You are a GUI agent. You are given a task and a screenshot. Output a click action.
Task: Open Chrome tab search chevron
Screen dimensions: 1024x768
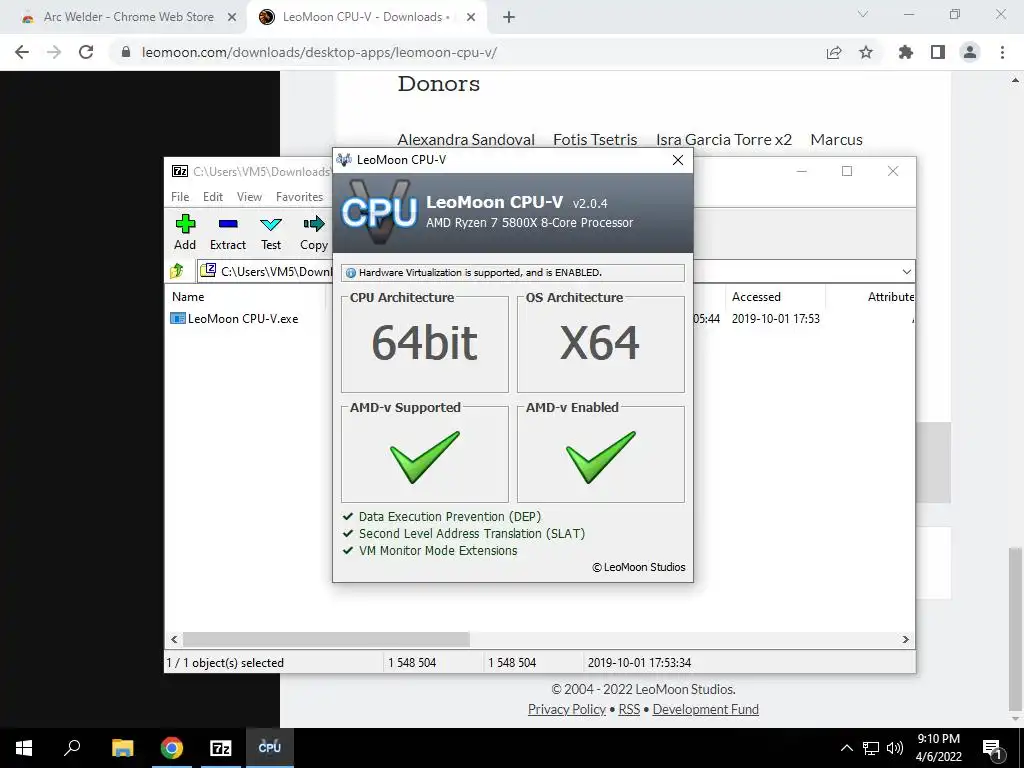[x=863, y=14]
